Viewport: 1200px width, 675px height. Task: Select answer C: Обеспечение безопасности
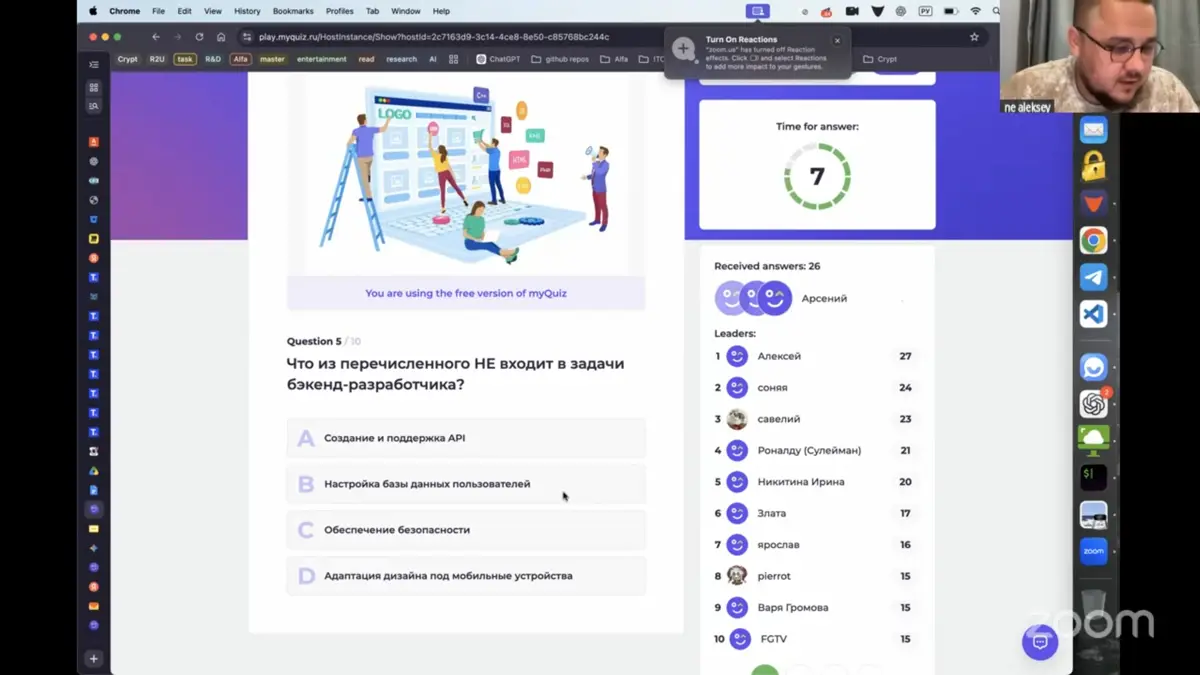point(466,530)
